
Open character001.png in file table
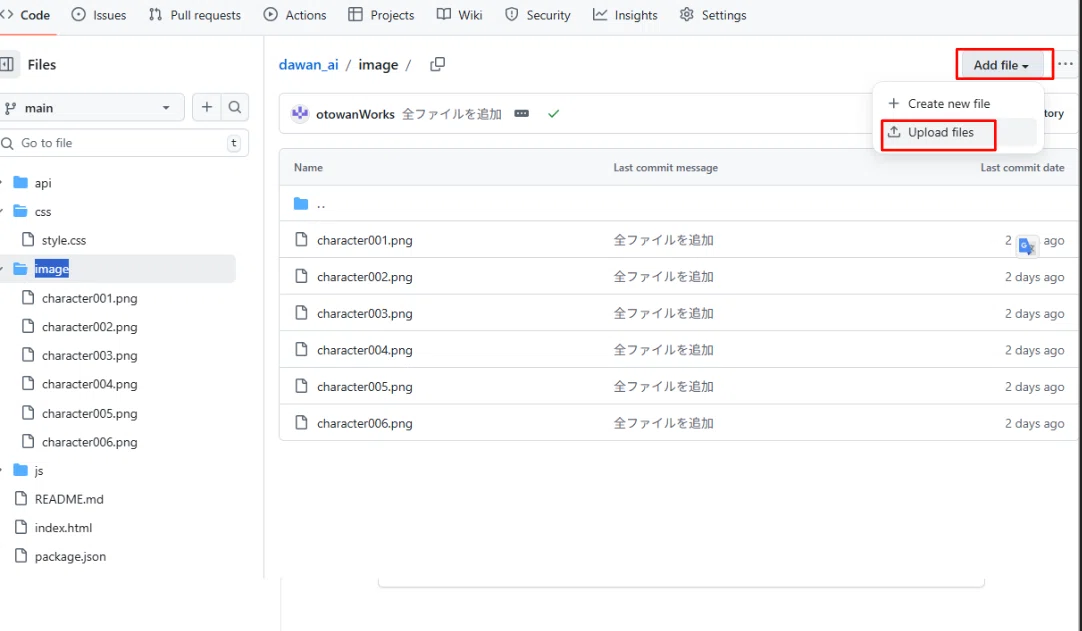point(364,240)
